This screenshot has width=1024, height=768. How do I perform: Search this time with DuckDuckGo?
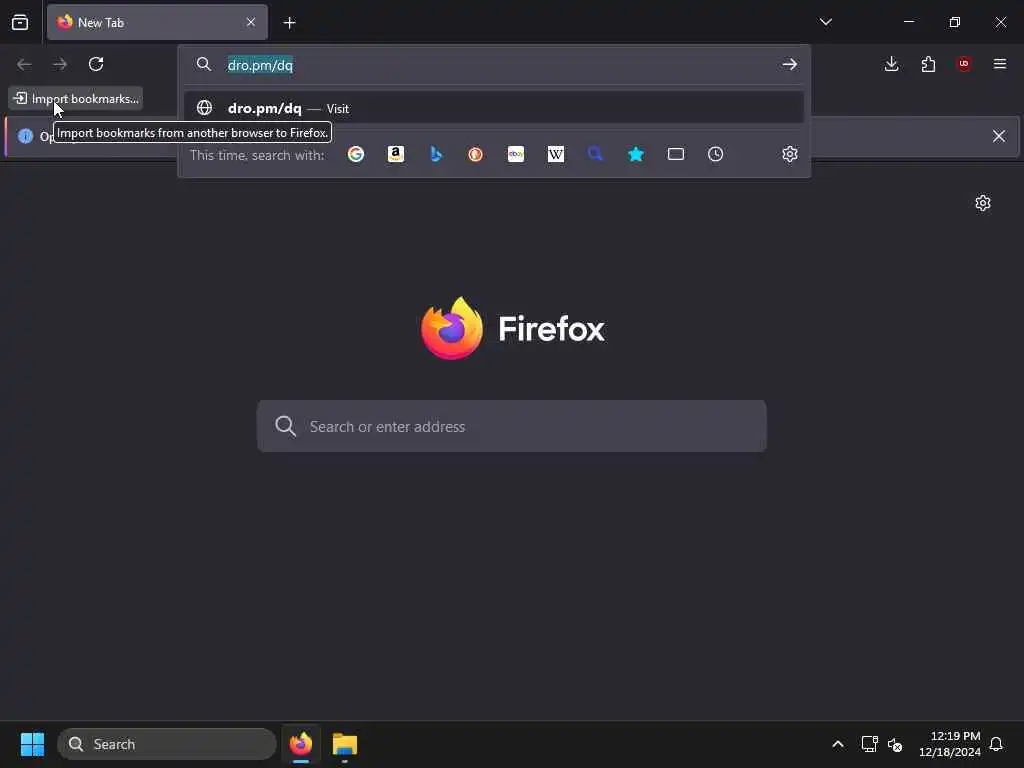coord(475,154)
